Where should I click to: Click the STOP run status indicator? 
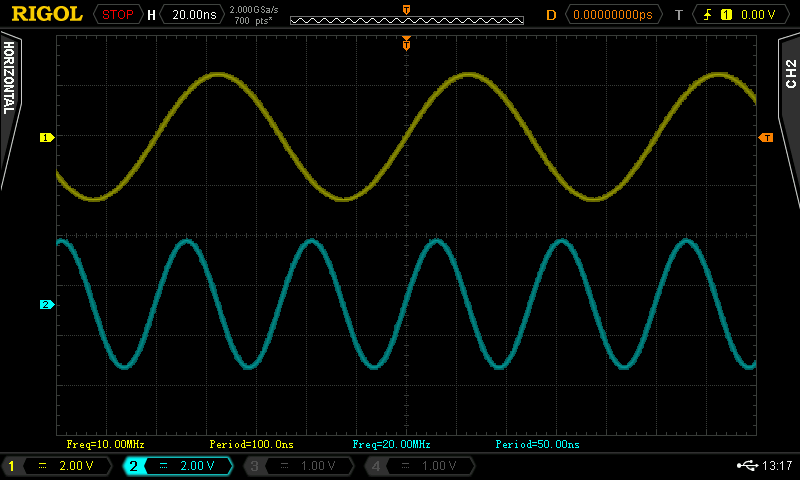tap(117, 15)
